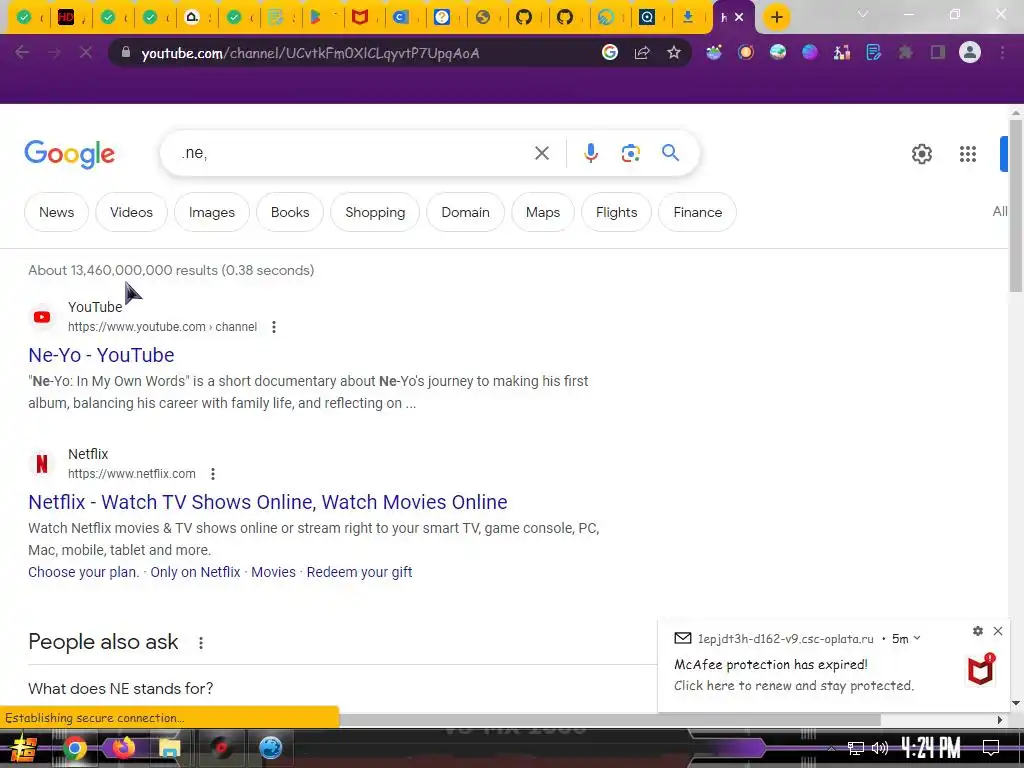Dismiss the McAfee expired notification
1024x768 pixels.
click(998, 631)
